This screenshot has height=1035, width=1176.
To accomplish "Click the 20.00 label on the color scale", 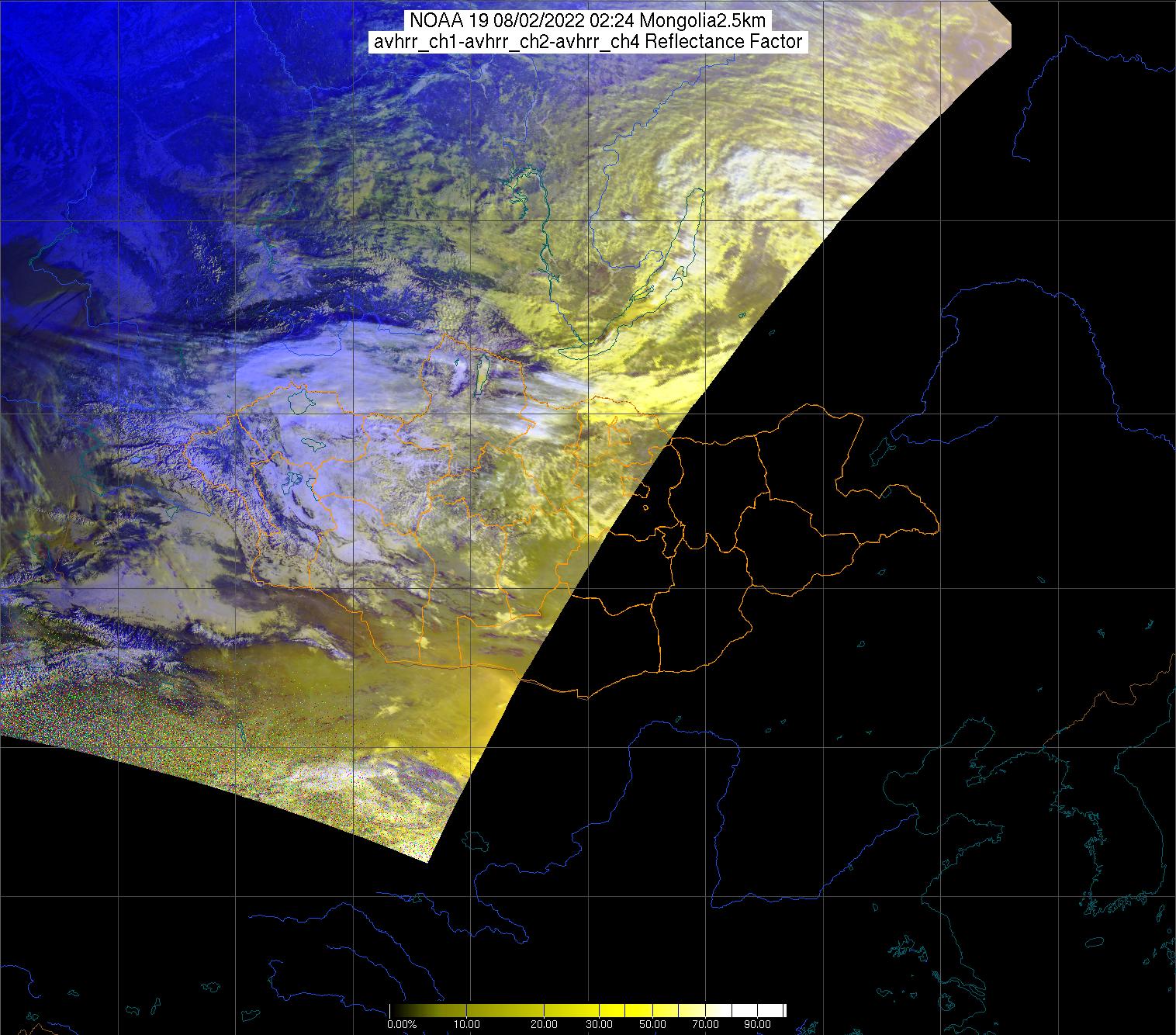I will [x=544, y=1024].
